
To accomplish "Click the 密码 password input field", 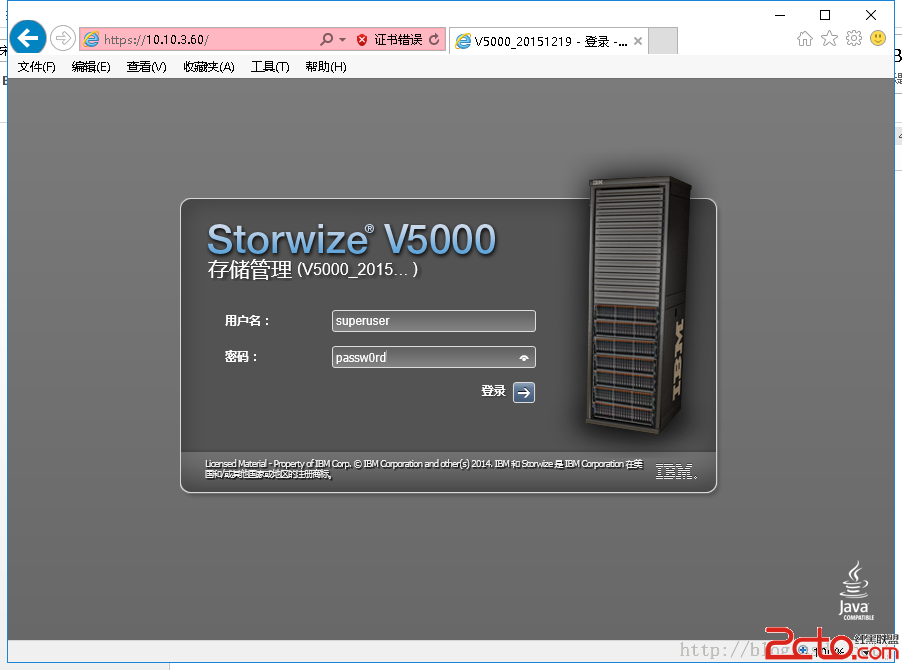I will (434, 357).
